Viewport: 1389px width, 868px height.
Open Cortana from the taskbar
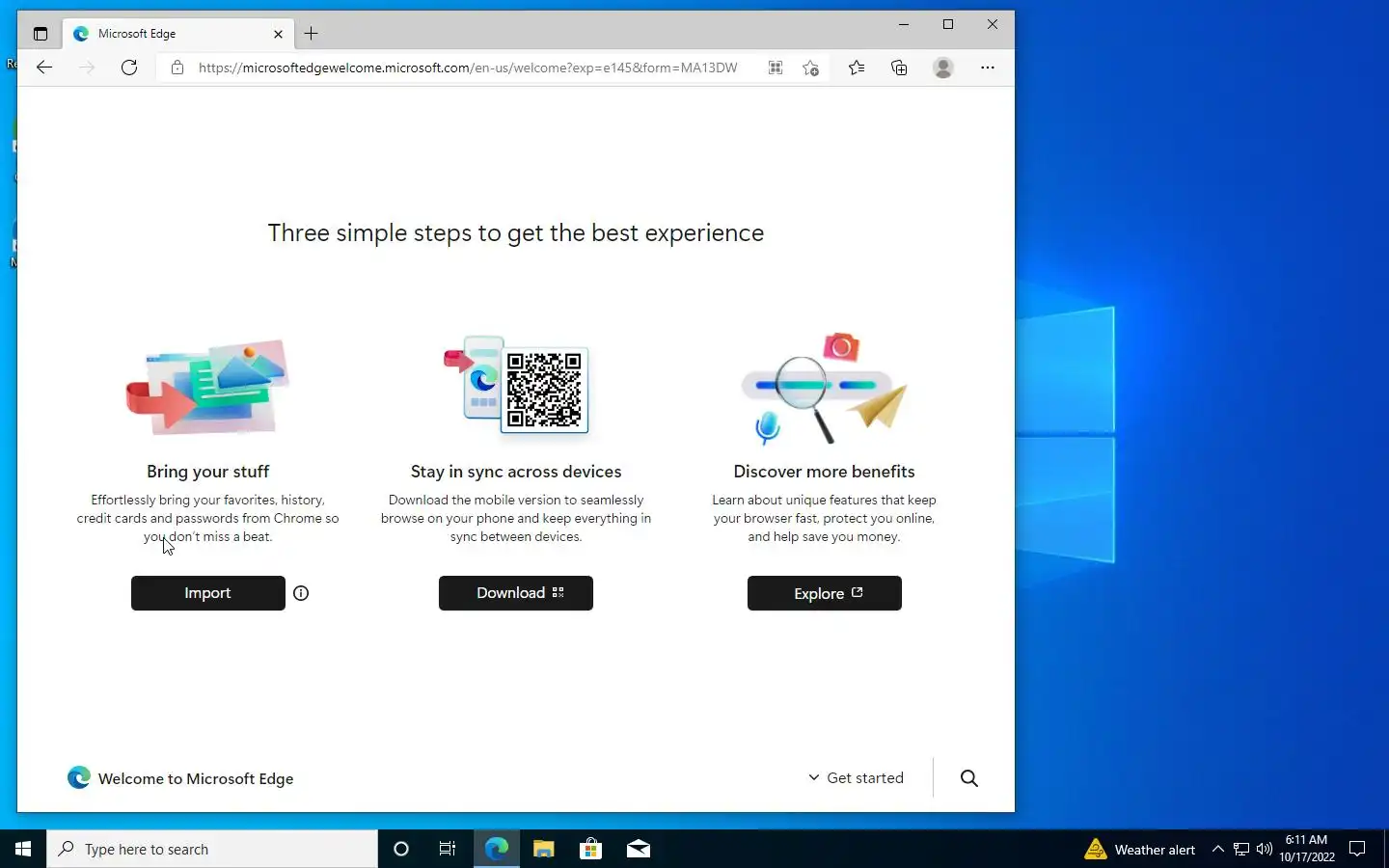(401, 849)
